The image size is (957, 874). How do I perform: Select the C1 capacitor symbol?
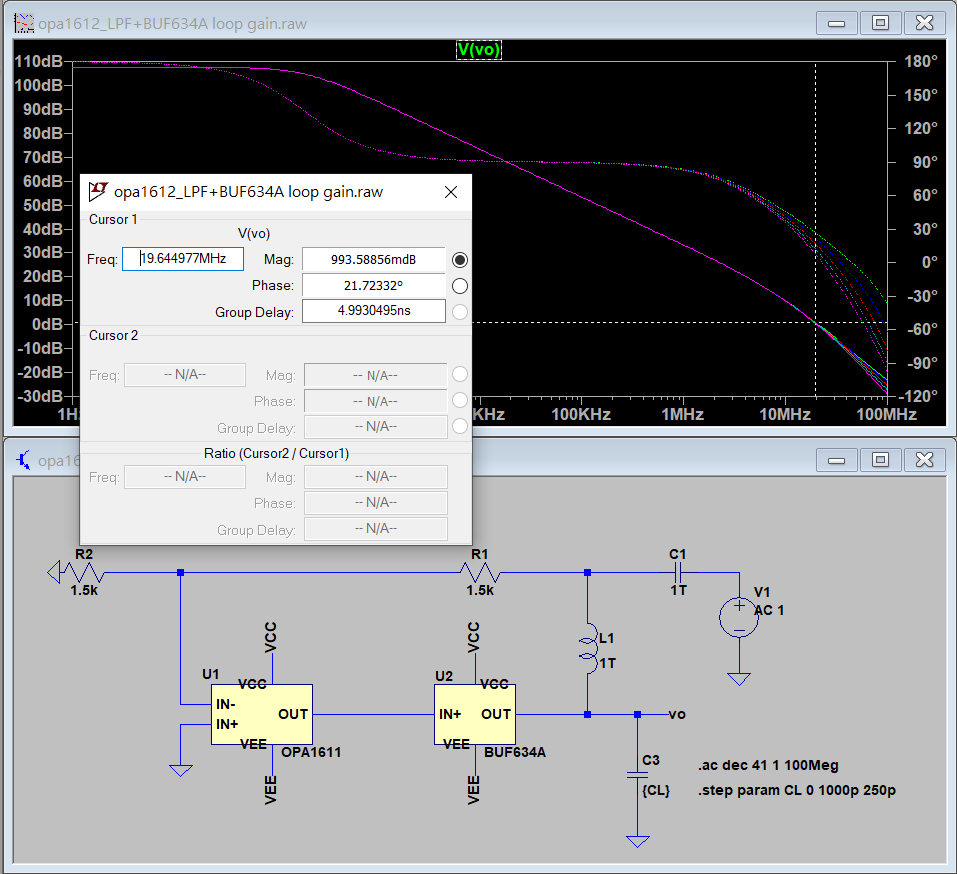tap(677, 573)
